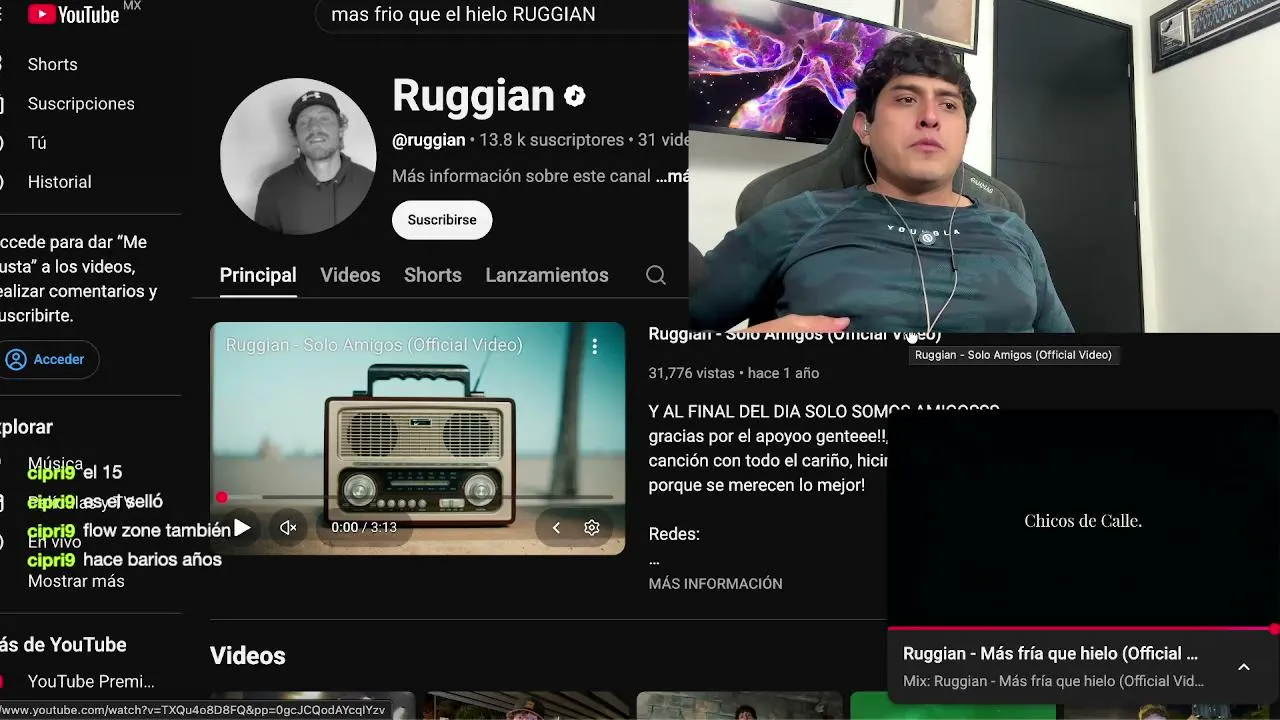Subscribe with the Suscribirse button
The image size is (1280, 720).
(442, 220)
